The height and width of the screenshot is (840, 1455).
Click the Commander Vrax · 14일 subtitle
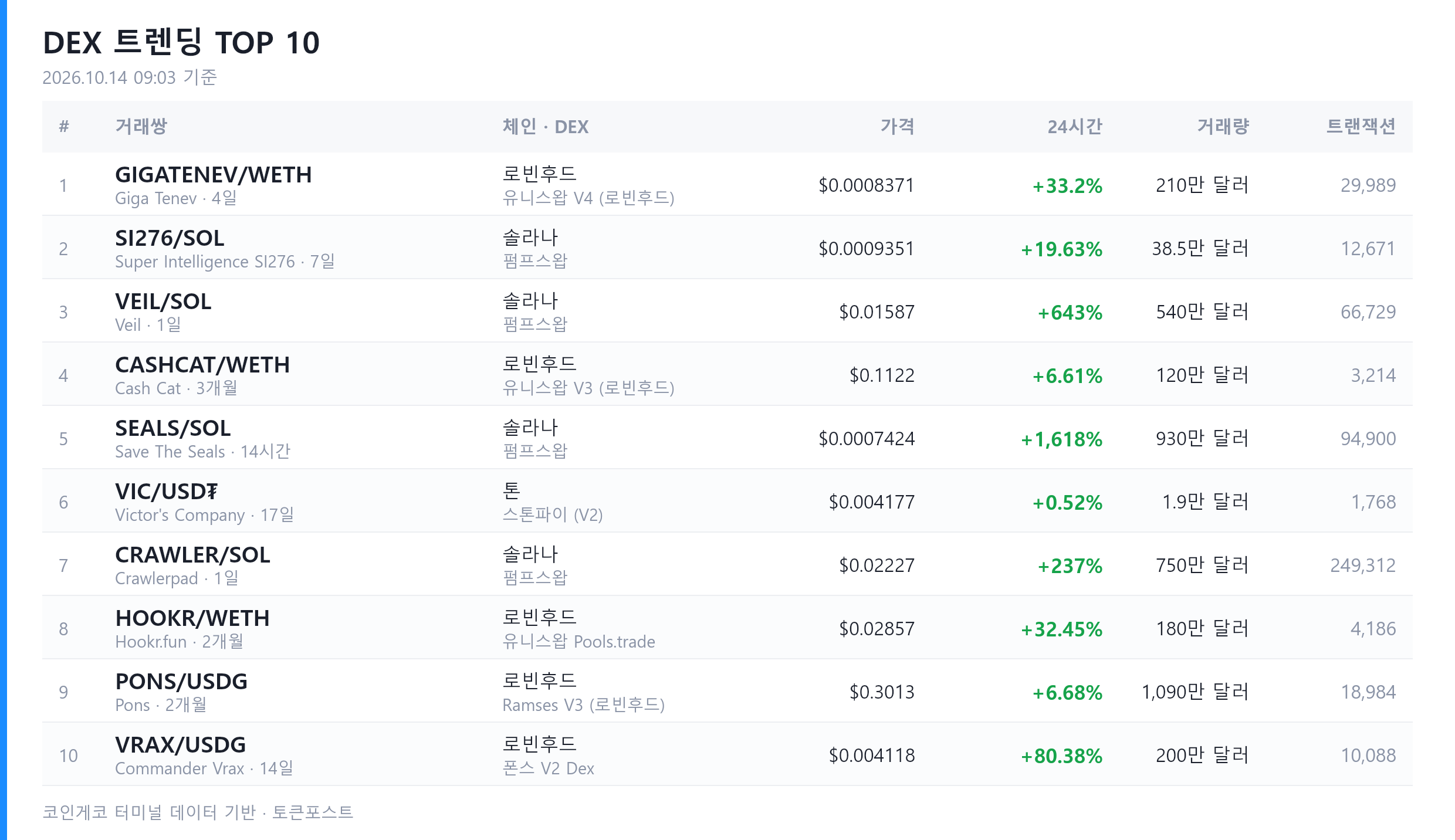click(x=204, y=768)
